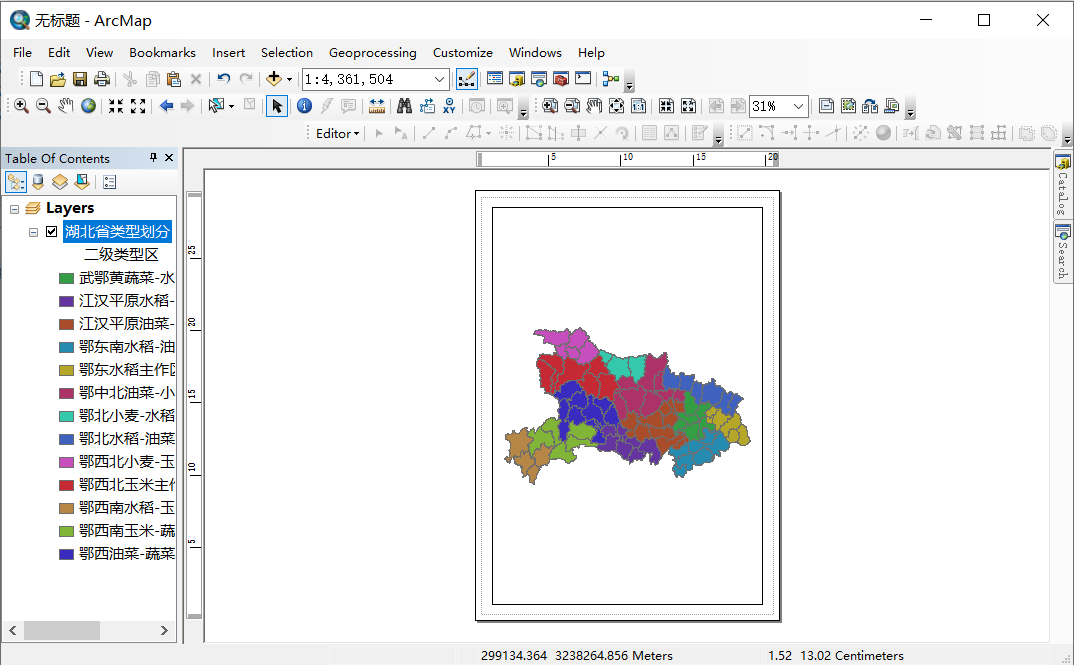Image resolution: width=1074 pixels, height=665 pixels.
Task: Toggle auto-hide pin on Table Of Contents
Action: (x=153, y=158)
